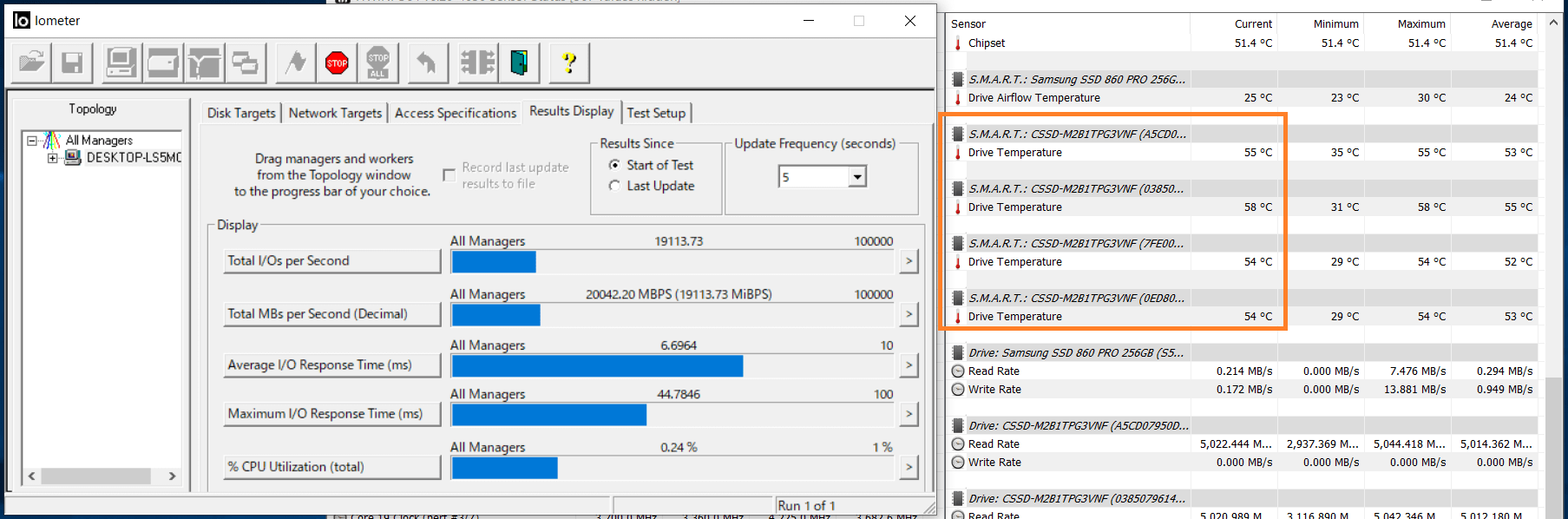Click the Average I/O Response Time progress bar
This screenshot has height=519, width=1568.
tap(672, 365)
